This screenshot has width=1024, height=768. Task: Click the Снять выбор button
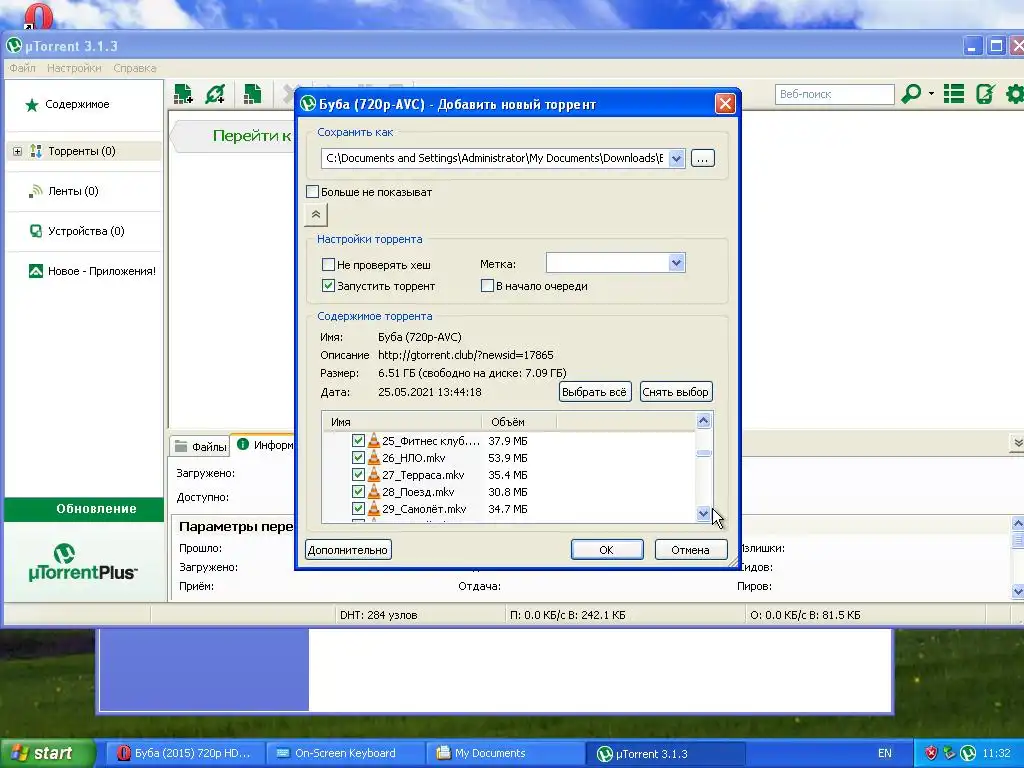point(676,392)
